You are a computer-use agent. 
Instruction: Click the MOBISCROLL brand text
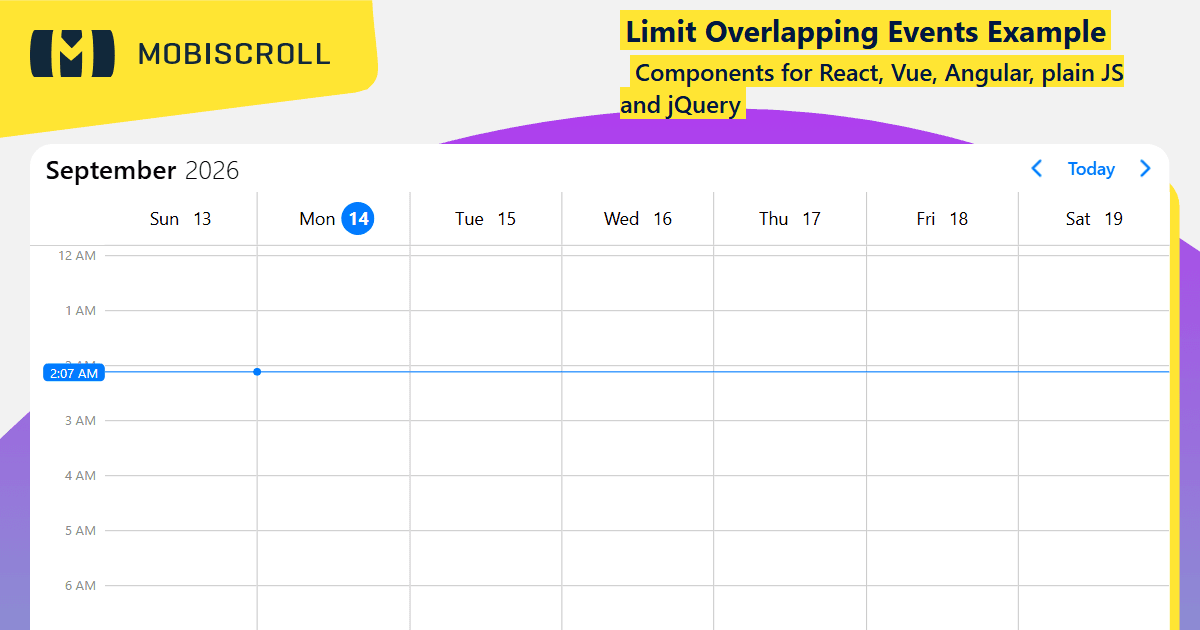point(234,54)
